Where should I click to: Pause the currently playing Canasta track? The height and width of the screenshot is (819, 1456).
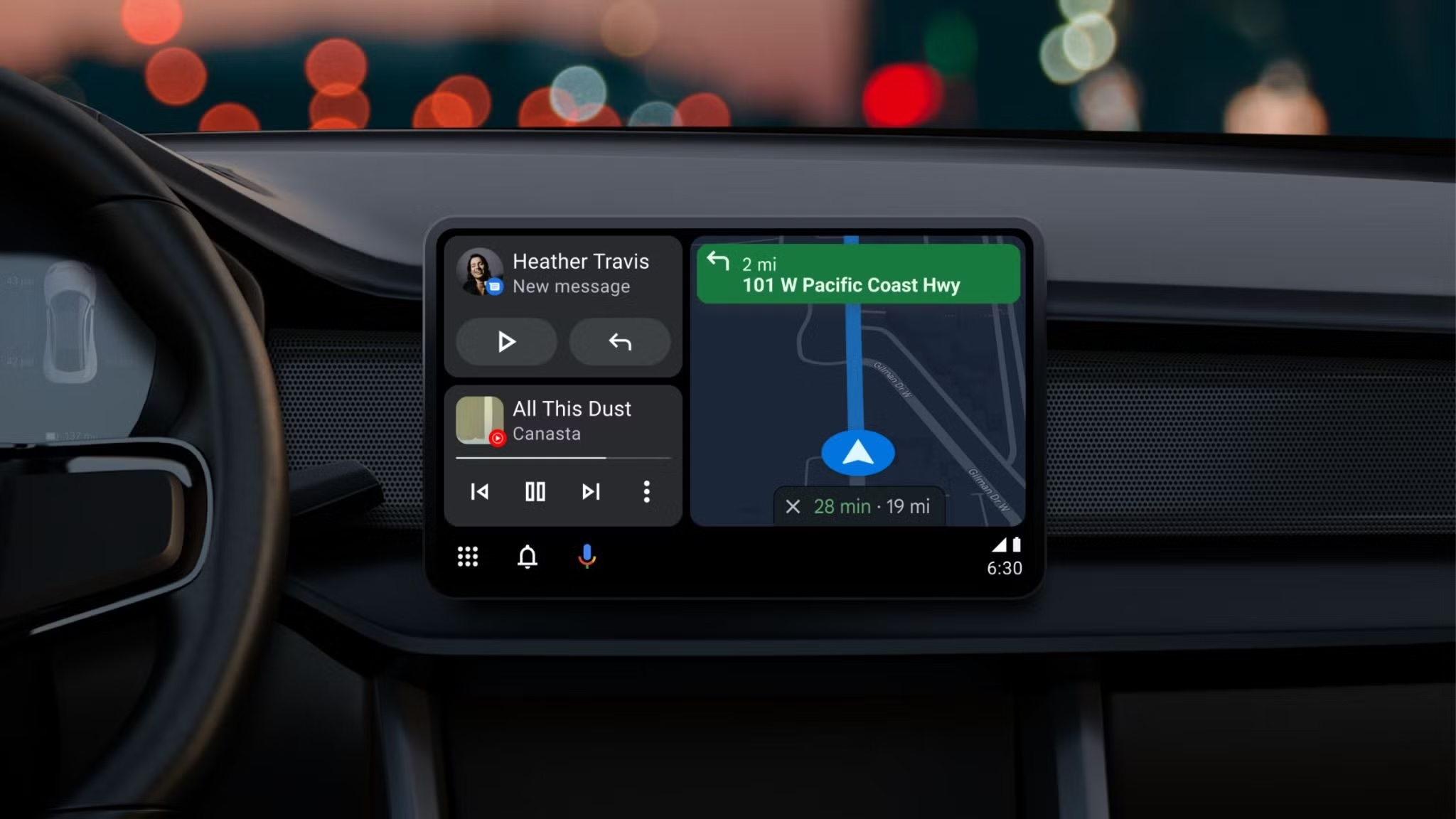(534, 490)
